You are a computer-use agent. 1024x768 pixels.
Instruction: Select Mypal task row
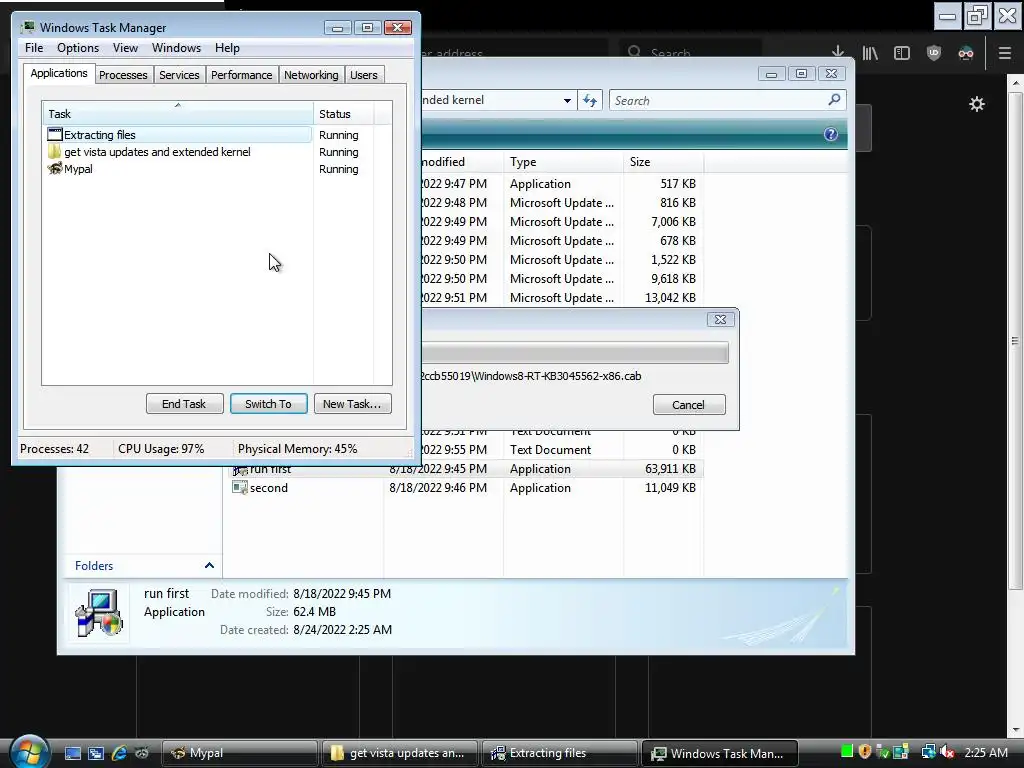(179, 168)
